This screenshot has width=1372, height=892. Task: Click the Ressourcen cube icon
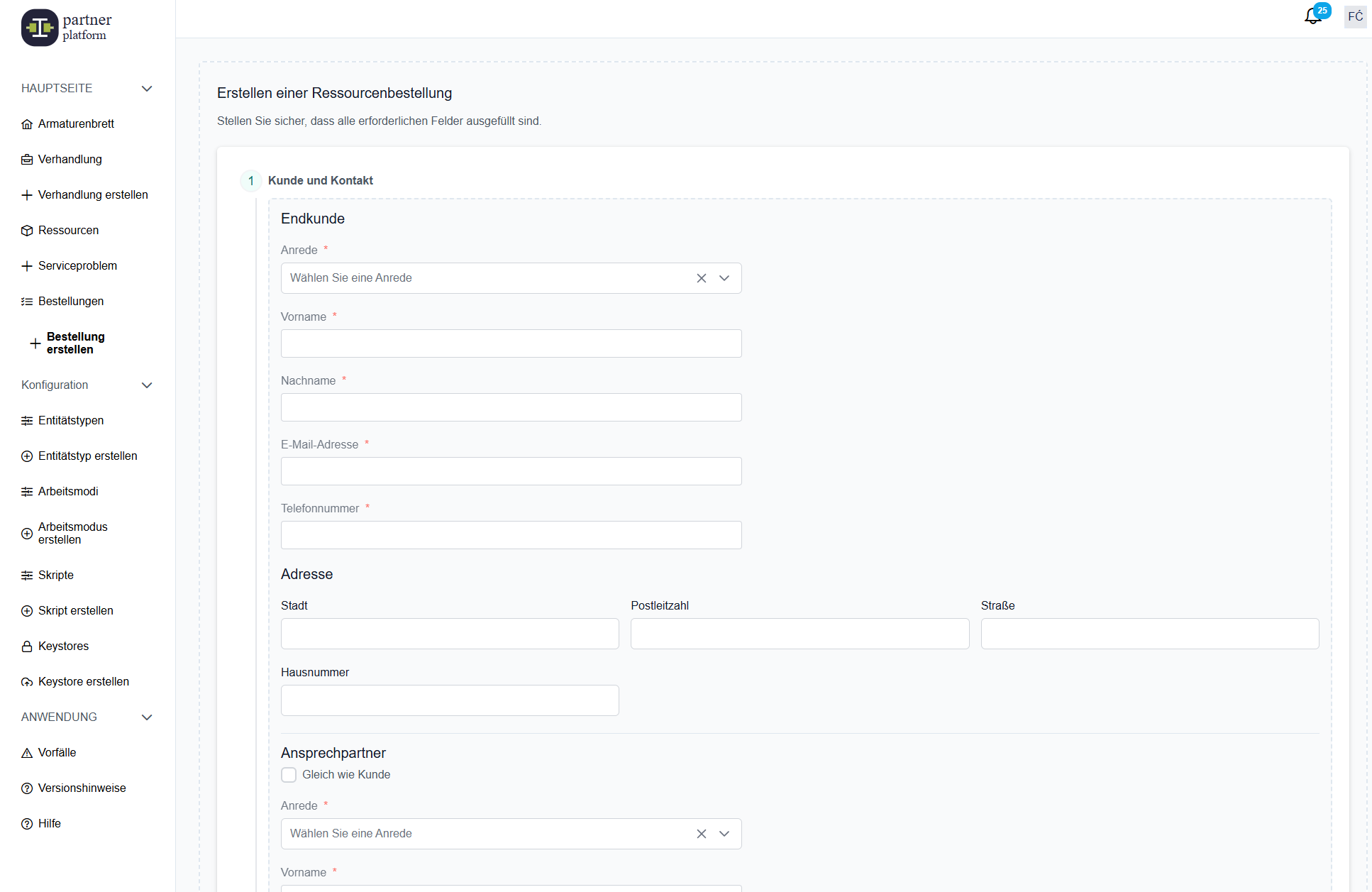(27, 231)
